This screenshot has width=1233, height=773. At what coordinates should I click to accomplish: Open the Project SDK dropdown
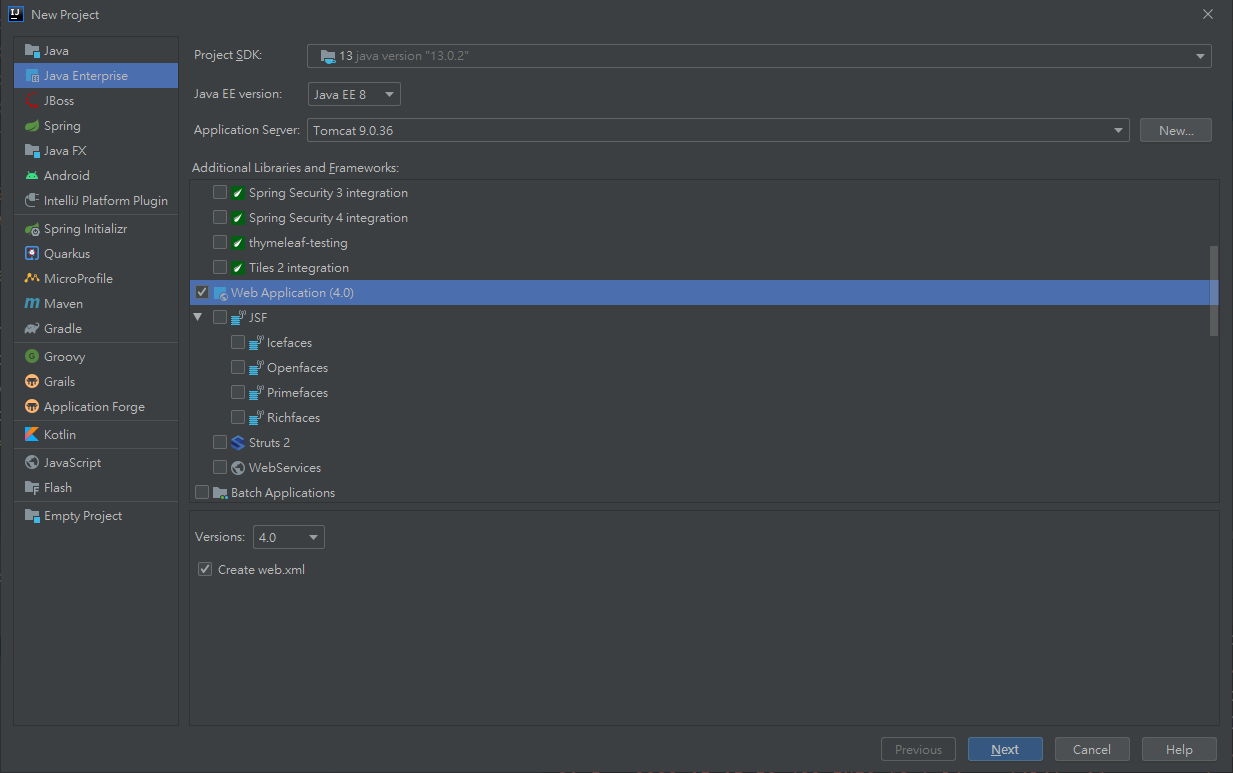point(759,56)
